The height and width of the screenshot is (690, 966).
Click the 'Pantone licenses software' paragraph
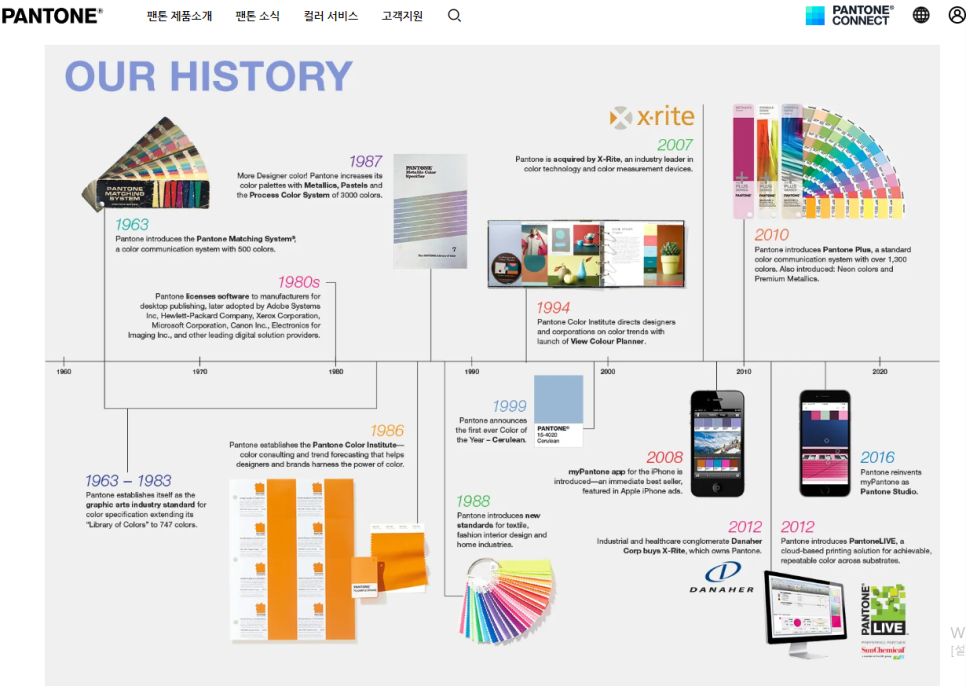pyautogui.click(x=224, y=315)
